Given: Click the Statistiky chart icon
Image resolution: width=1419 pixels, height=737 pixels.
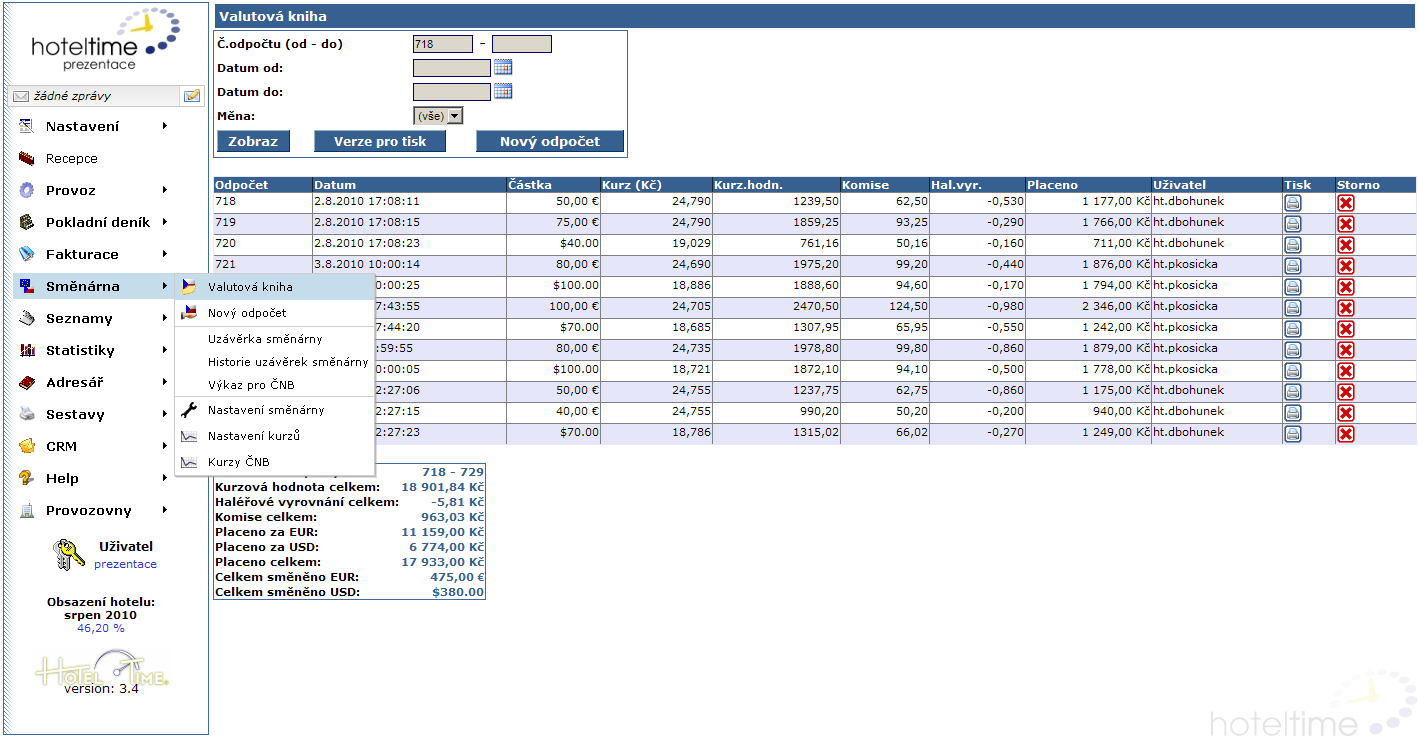Looking at the screenshot, I should 27,350.
